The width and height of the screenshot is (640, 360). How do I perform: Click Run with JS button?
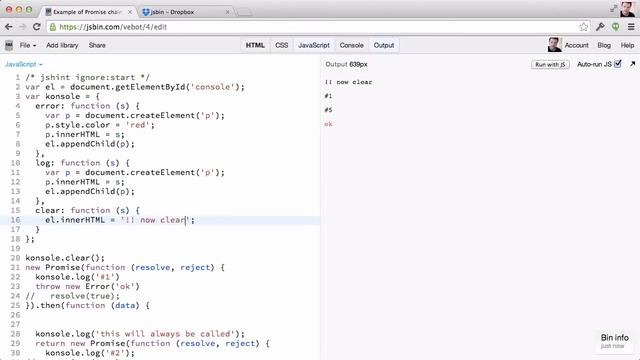(x=550, y=64)
